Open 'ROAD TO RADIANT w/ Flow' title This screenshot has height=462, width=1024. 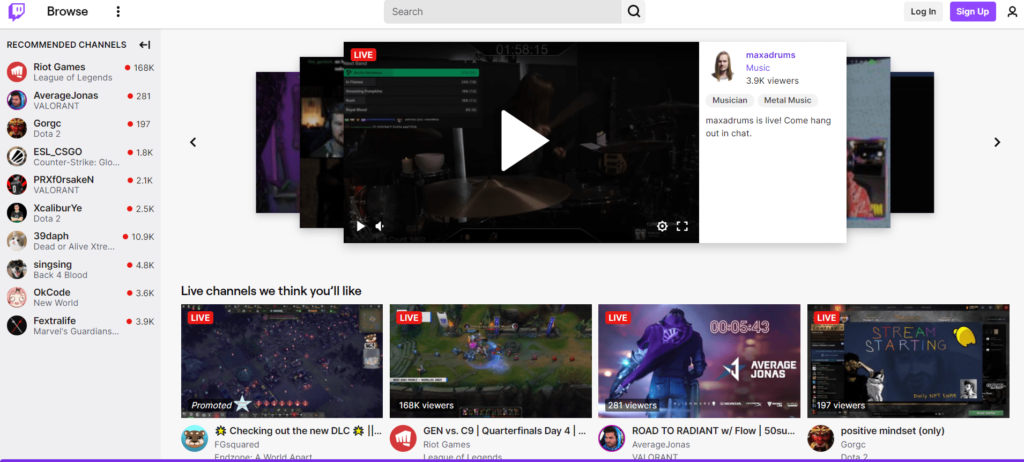[x=712, y=431]
